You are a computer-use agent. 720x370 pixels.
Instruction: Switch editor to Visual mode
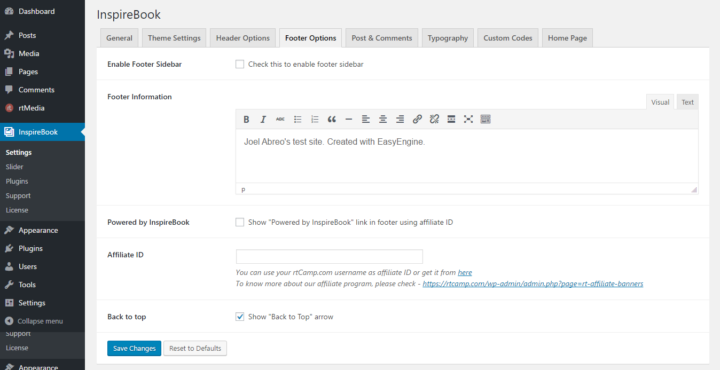(x=660, y=102)
